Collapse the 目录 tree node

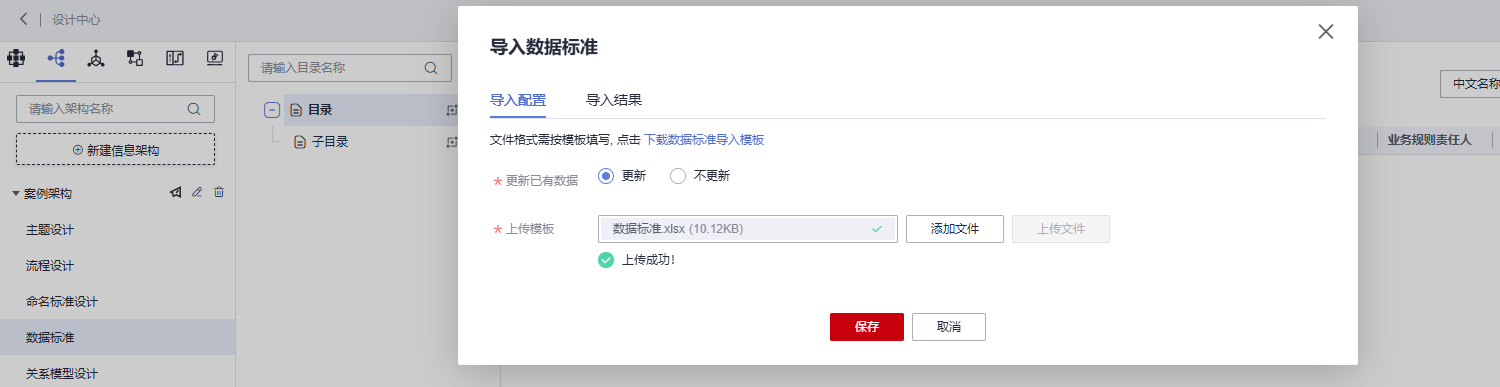click(272, 110)
